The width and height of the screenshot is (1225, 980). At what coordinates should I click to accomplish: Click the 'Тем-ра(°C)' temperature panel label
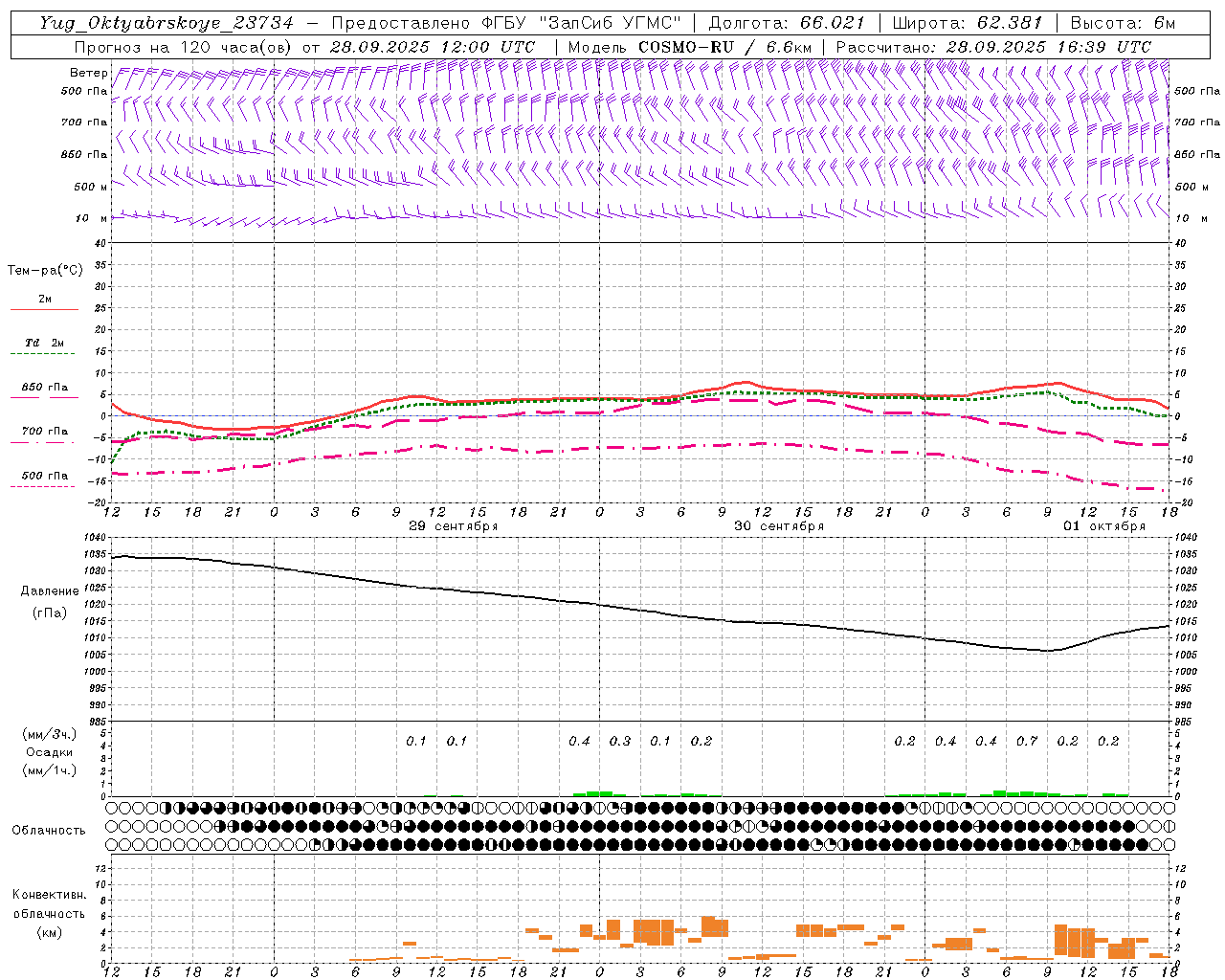pos(45,271)
